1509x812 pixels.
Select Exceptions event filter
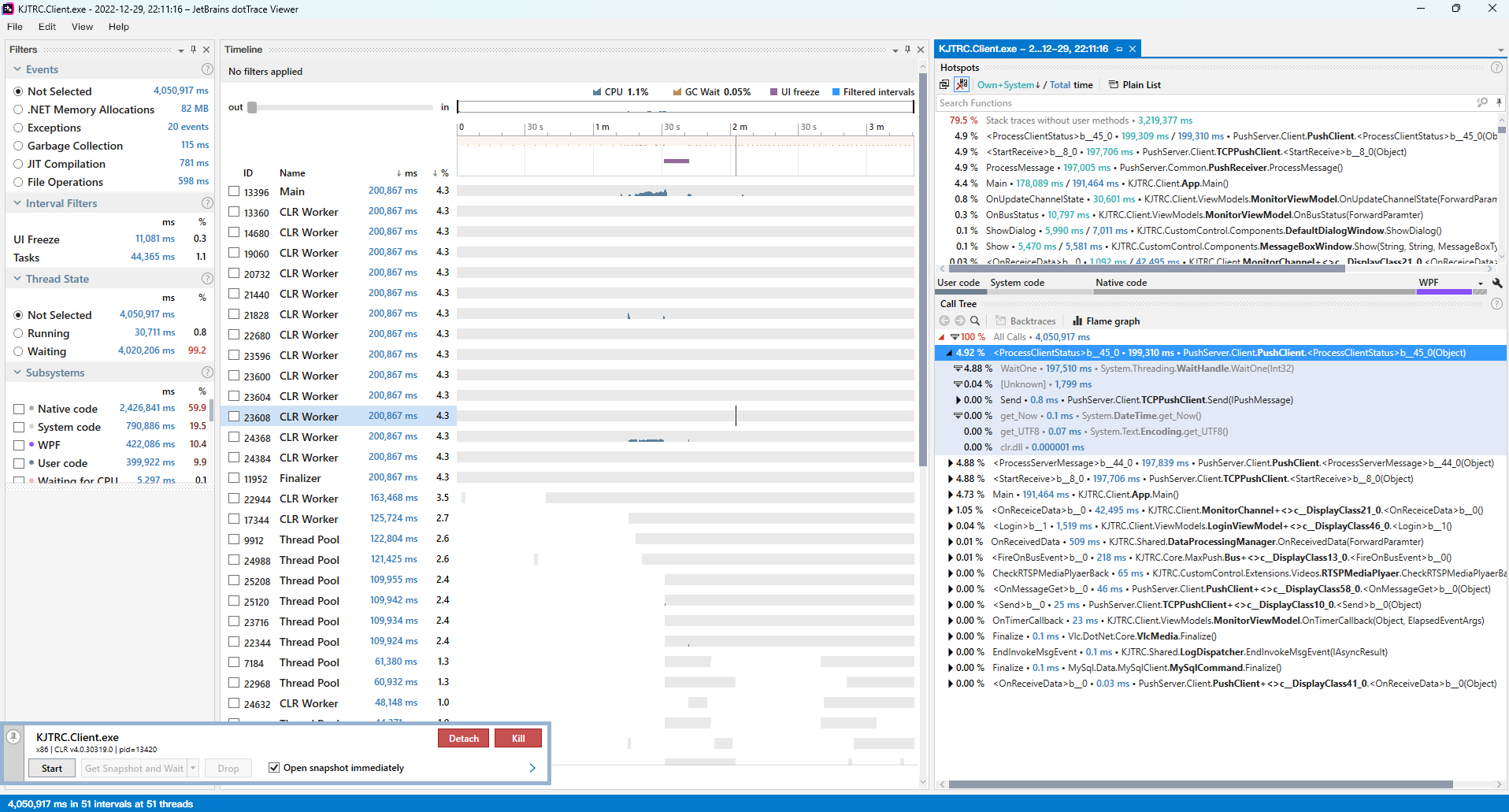(x=18, y=128)
